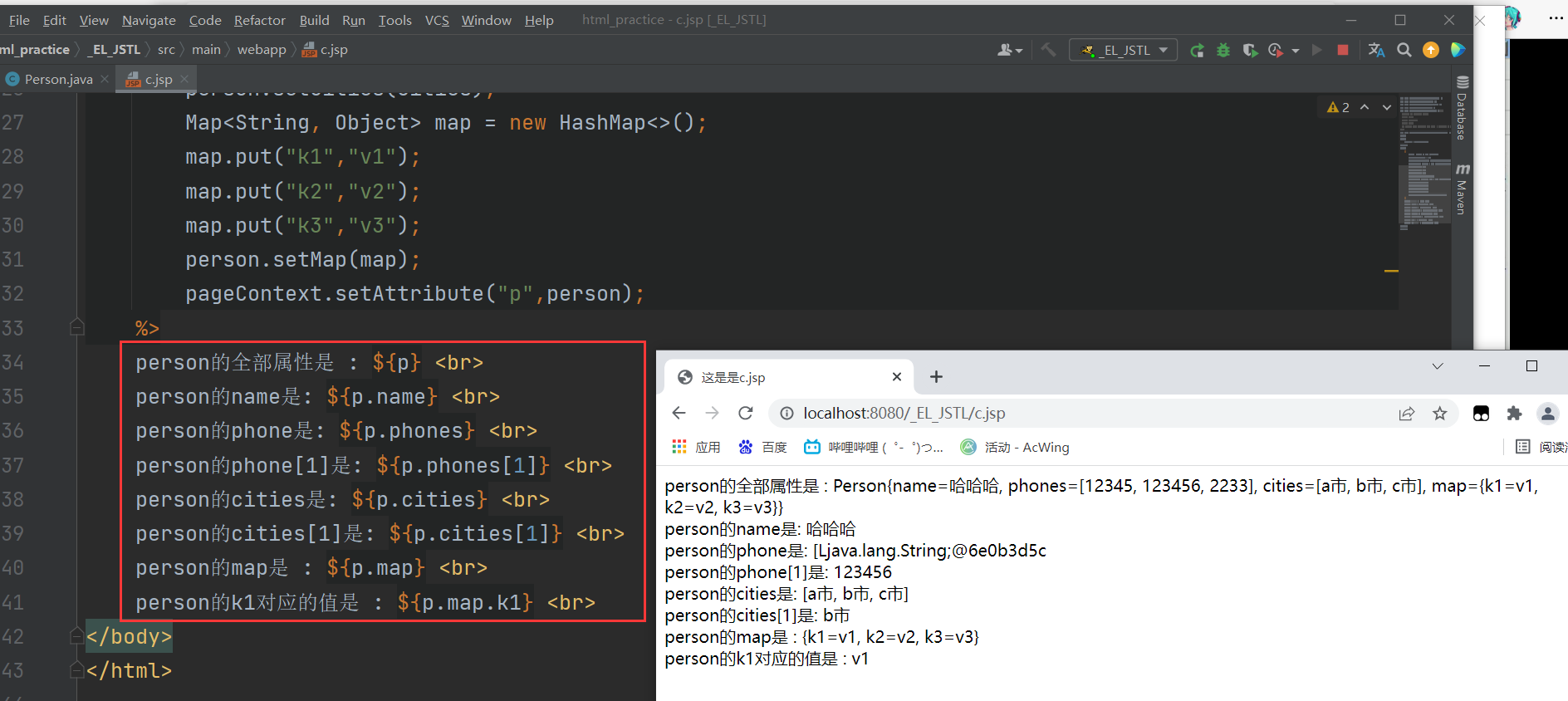Open the Refactor menu
Viewport: 1568px width, 701px height.
coord(259,20)
